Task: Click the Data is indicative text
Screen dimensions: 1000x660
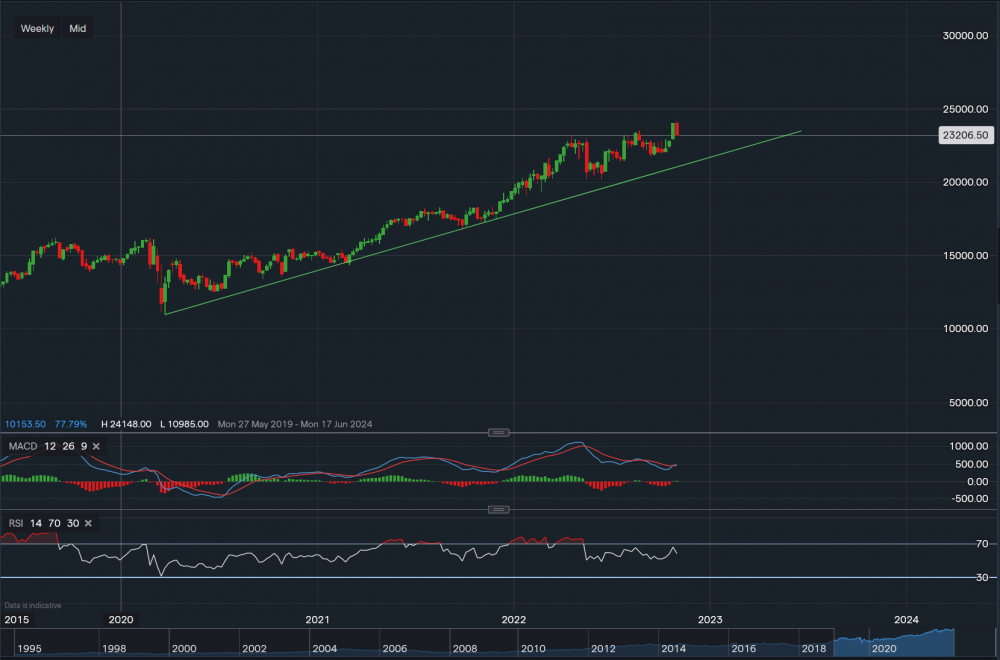Action: click(x=31, y=605)
